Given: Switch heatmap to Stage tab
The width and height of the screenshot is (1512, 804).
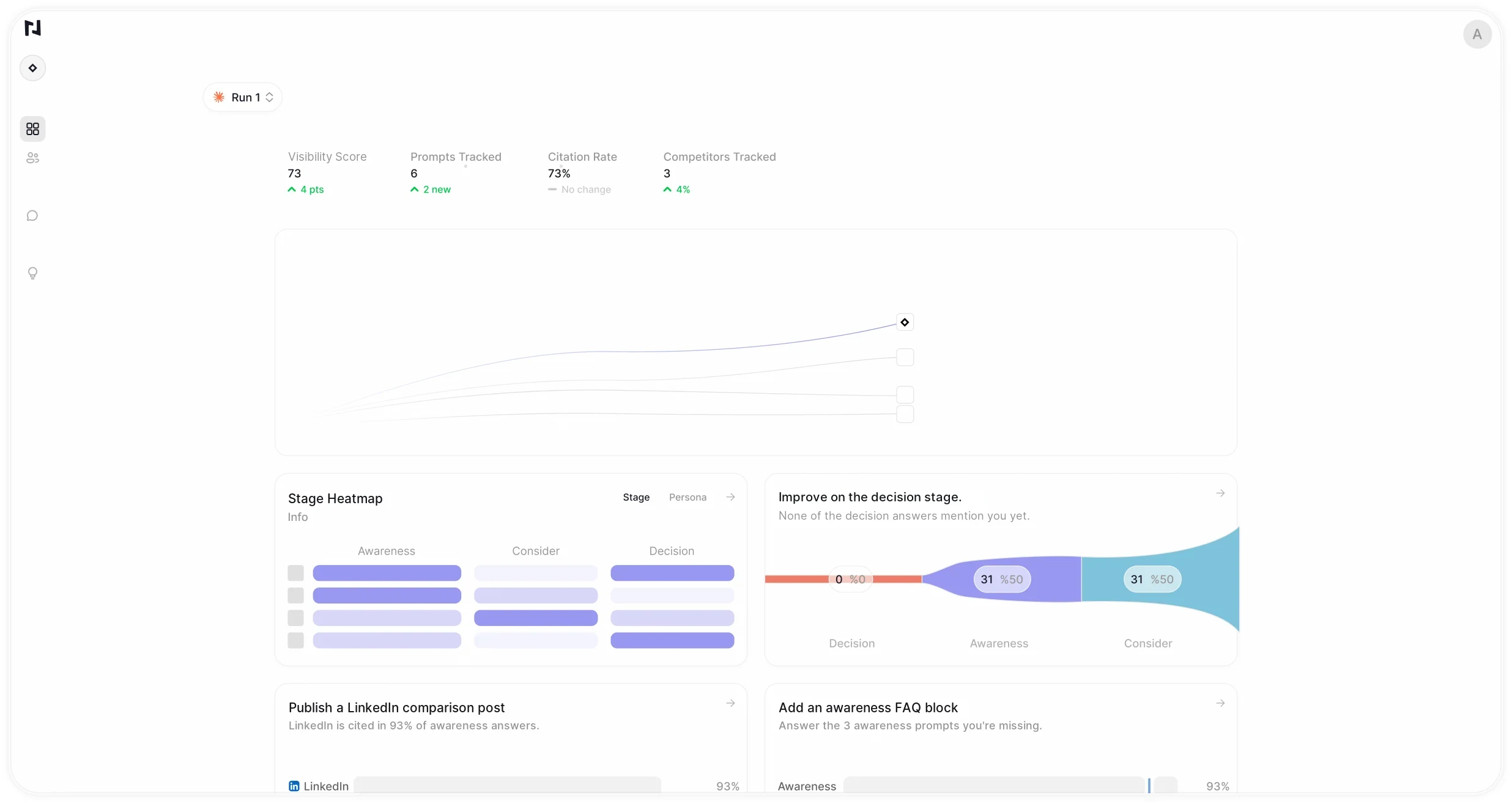Looking at the screenshot, I should click(636, 497).
